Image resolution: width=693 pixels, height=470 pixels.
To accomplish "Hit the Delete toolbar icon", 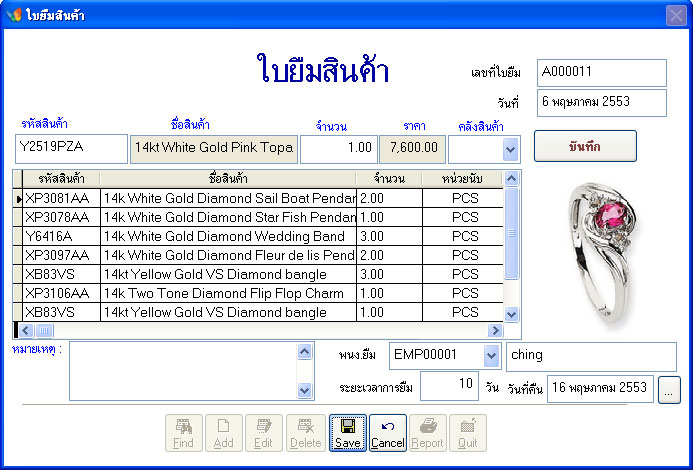I will [x=306, y=433].
